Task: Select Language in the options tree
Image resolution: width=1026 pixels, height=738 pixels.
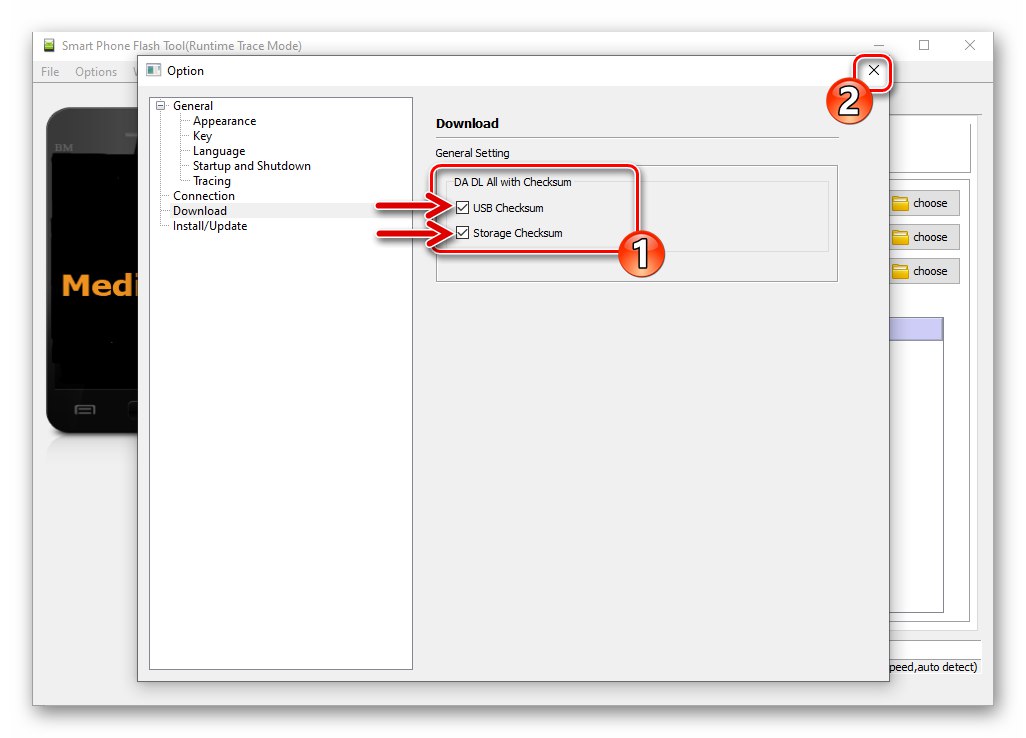Action: click(219, 151)
